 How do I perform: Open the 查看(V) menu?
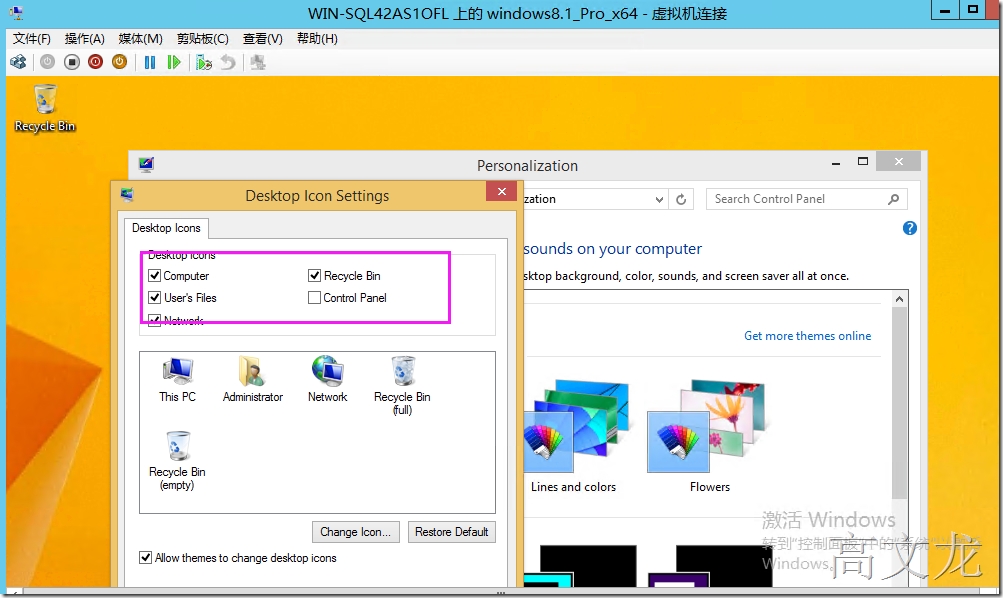[262, 39]
